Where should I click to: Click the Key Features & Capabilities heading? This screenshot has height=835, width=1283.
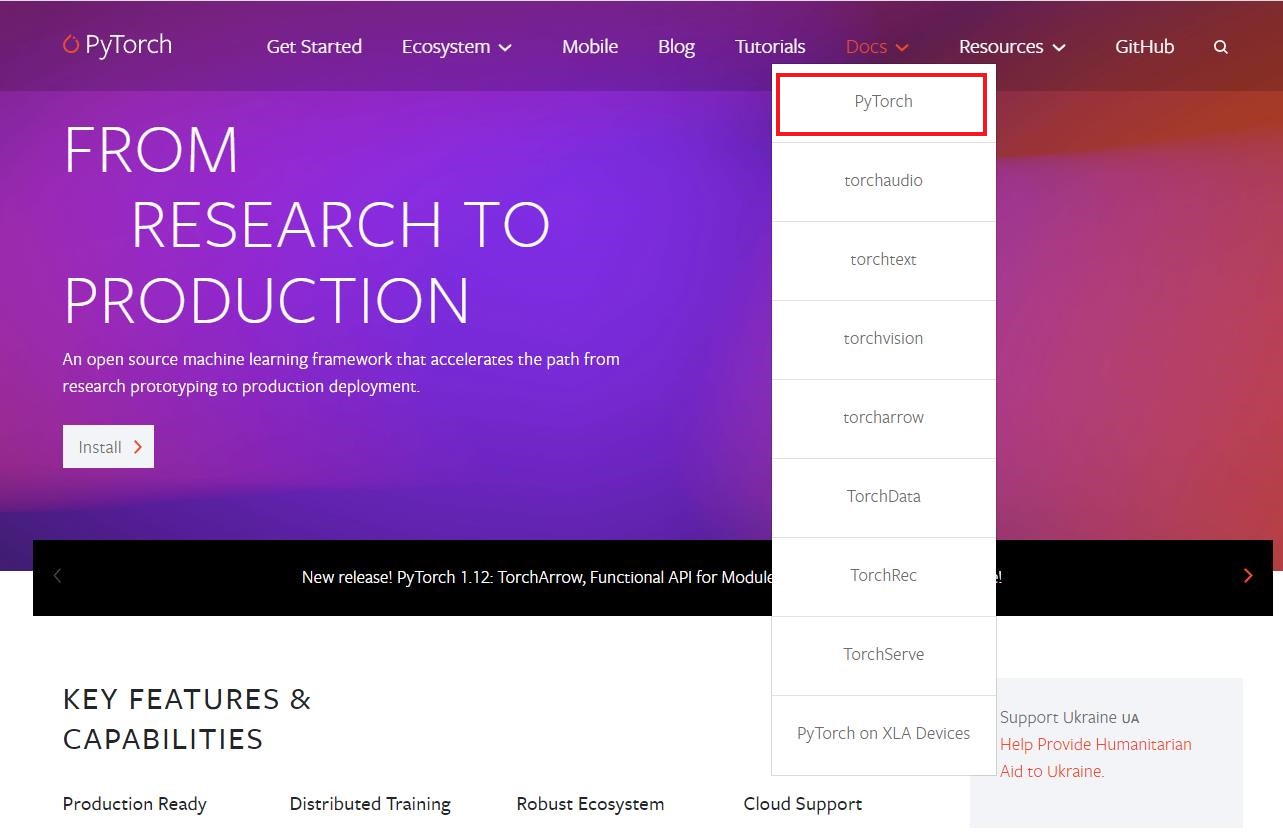point(187,719)
